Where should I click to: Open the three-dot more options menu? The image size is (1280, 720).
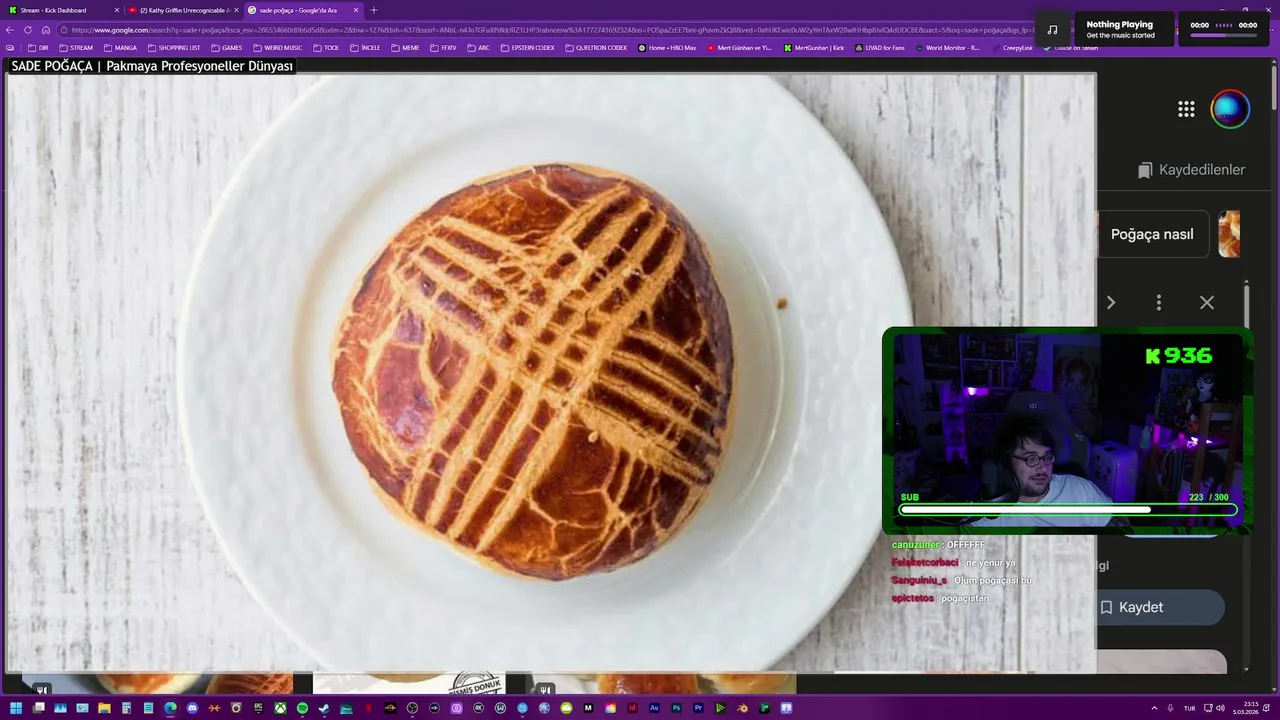[x=1159, y=302]
